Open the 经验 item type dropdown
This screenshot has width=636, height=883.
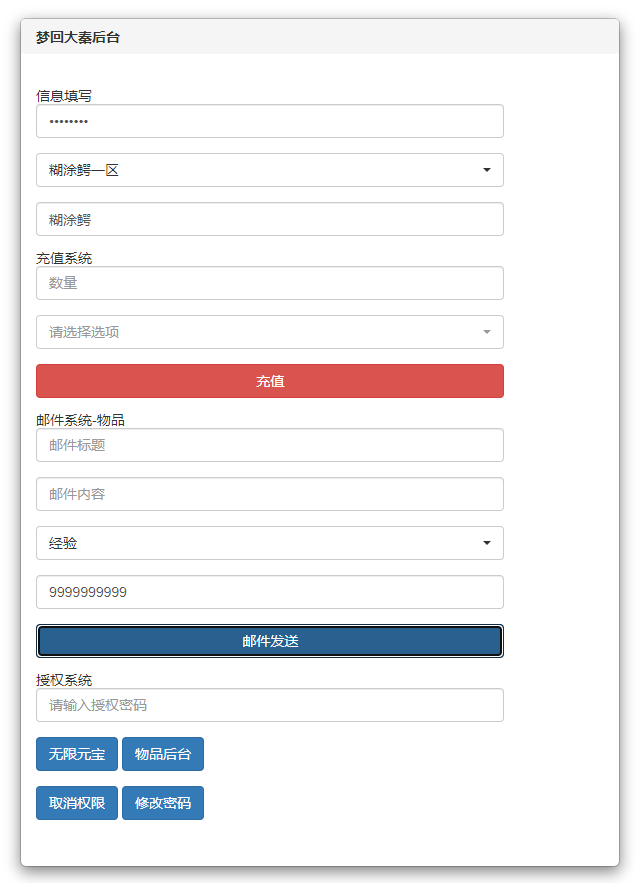point(269,543)
